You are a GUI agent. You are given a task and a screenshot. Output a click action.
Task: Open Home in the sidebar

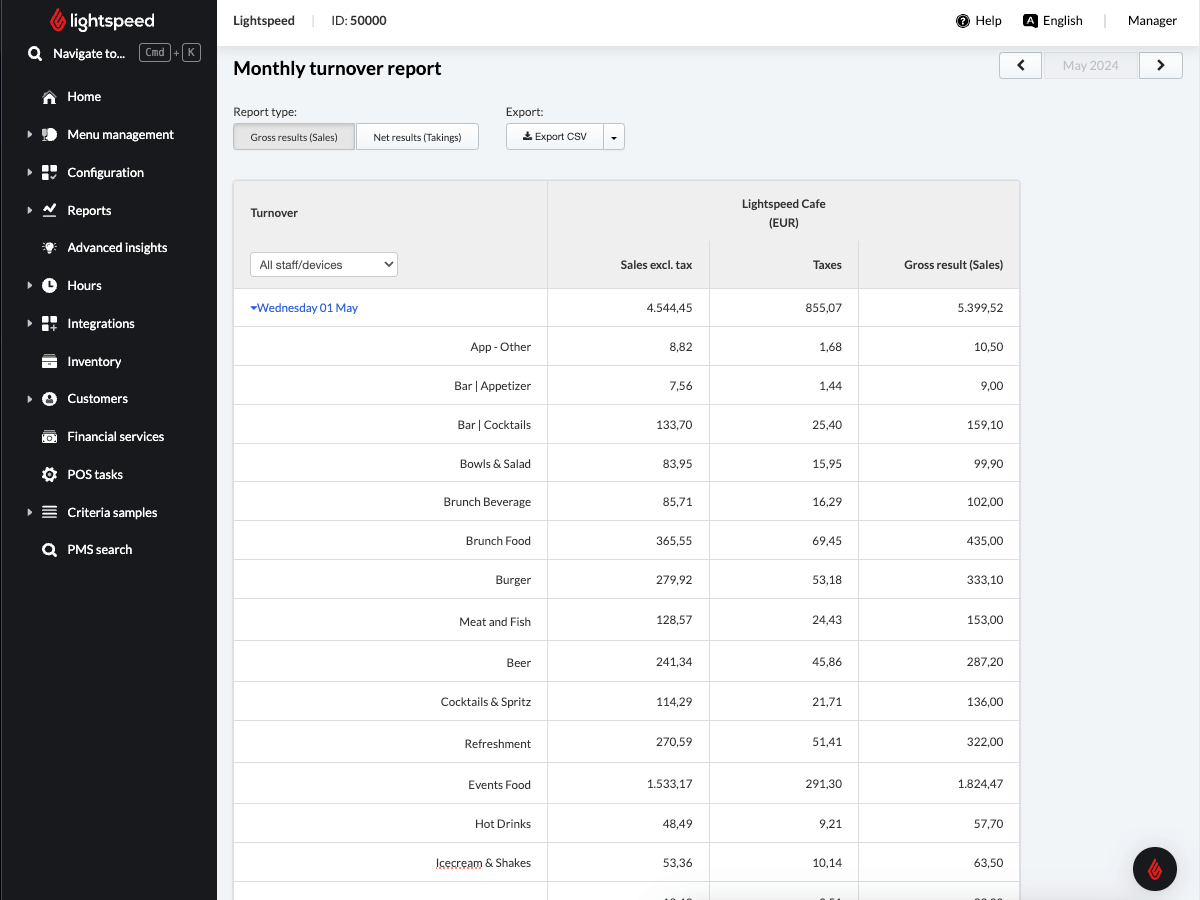coord(84,97)
